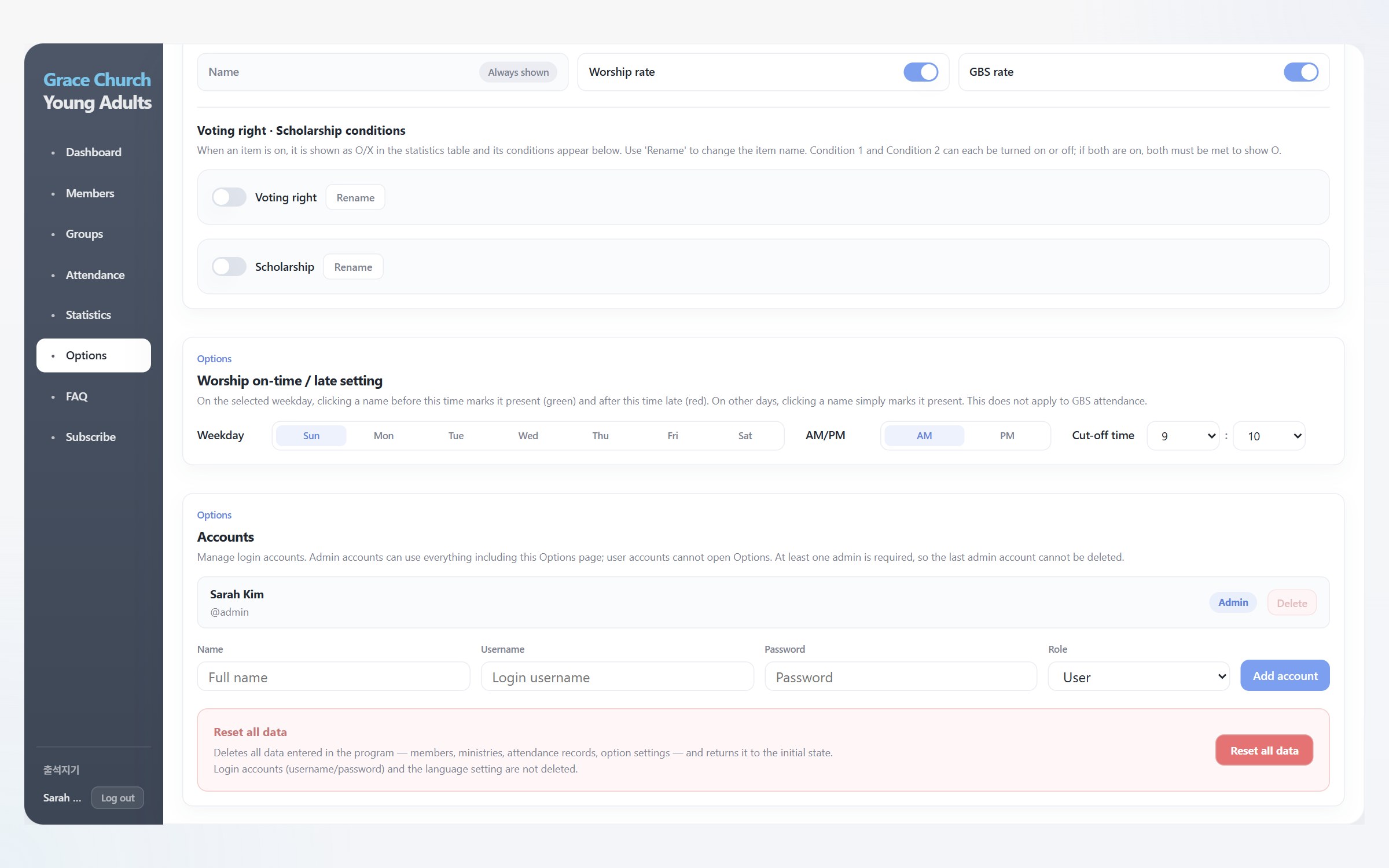The height and width of the screenshot is (868, 1389).
Task: Open the Members page
Action: 93,193
